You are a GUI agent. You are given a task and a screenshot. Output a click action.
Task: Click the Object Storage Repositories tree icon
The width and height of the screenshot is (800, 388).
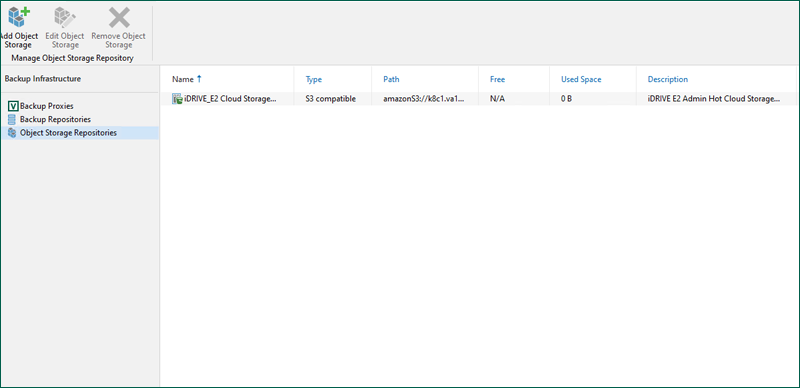(x=12, y=133)
